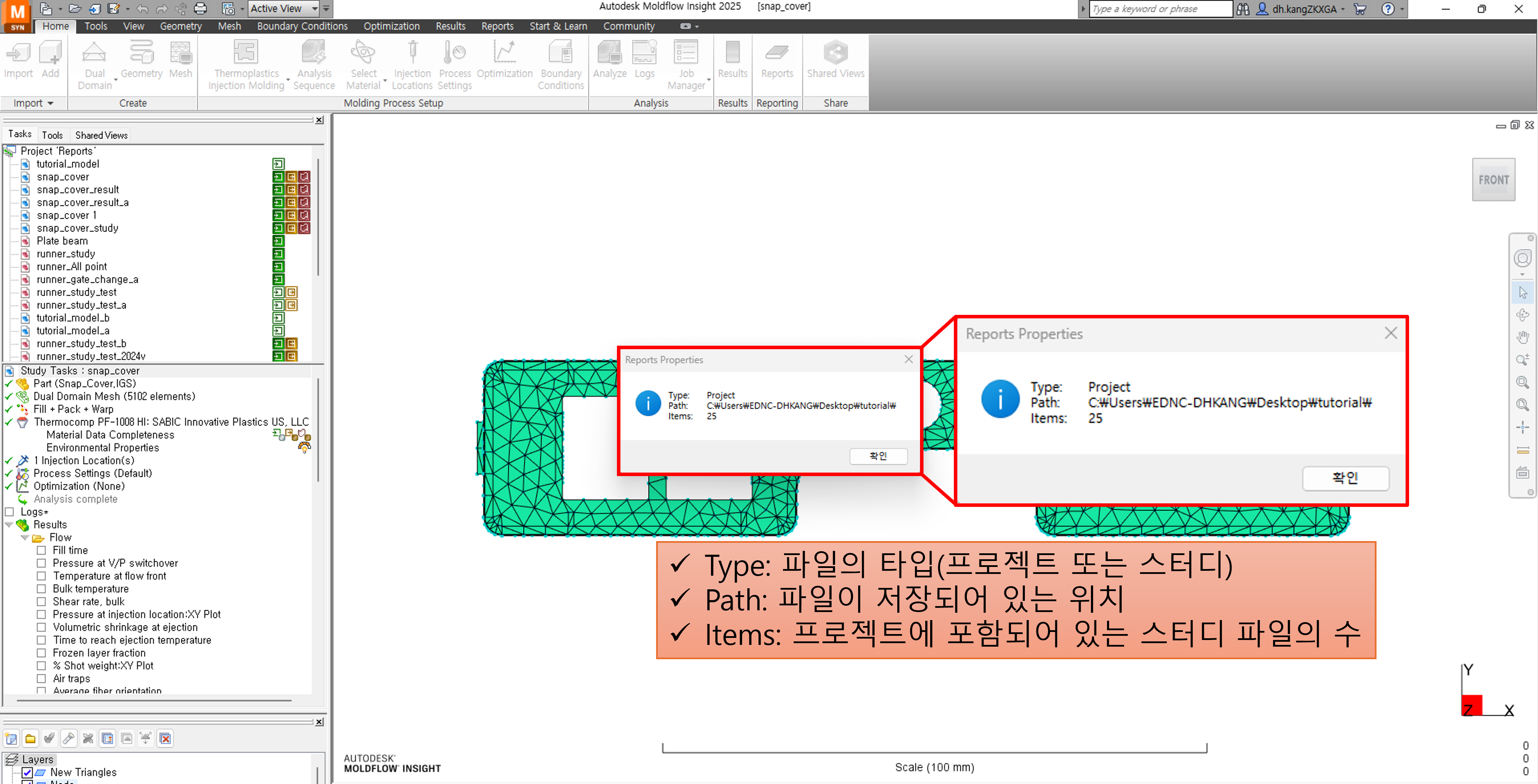Switch to Shared Views panel tab
Viewport: 1538px width, 784px height.
[101, 135]
